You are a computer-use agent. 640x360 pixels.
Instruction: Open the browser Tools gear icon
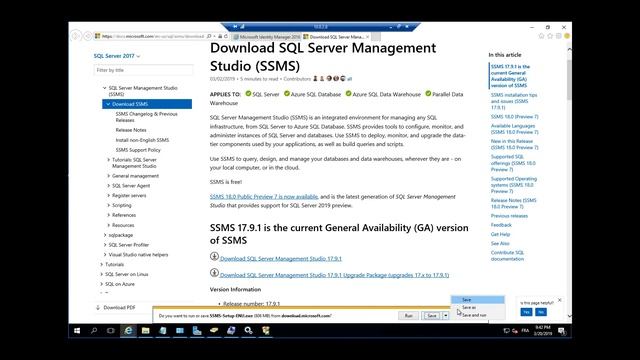(558, 36)
